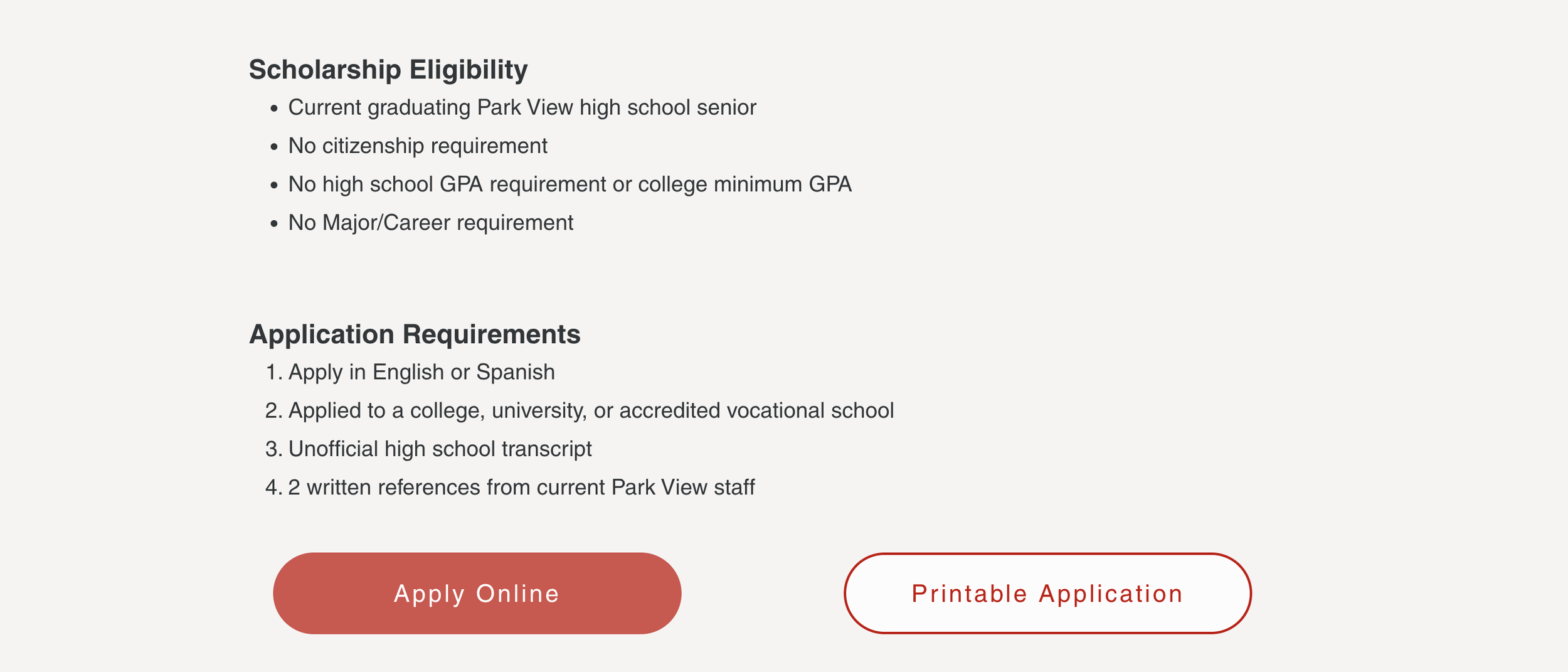The image size is (1568, 672).
Task: Click the bullet before No citizenship requirement
Action: click(273, 147)
